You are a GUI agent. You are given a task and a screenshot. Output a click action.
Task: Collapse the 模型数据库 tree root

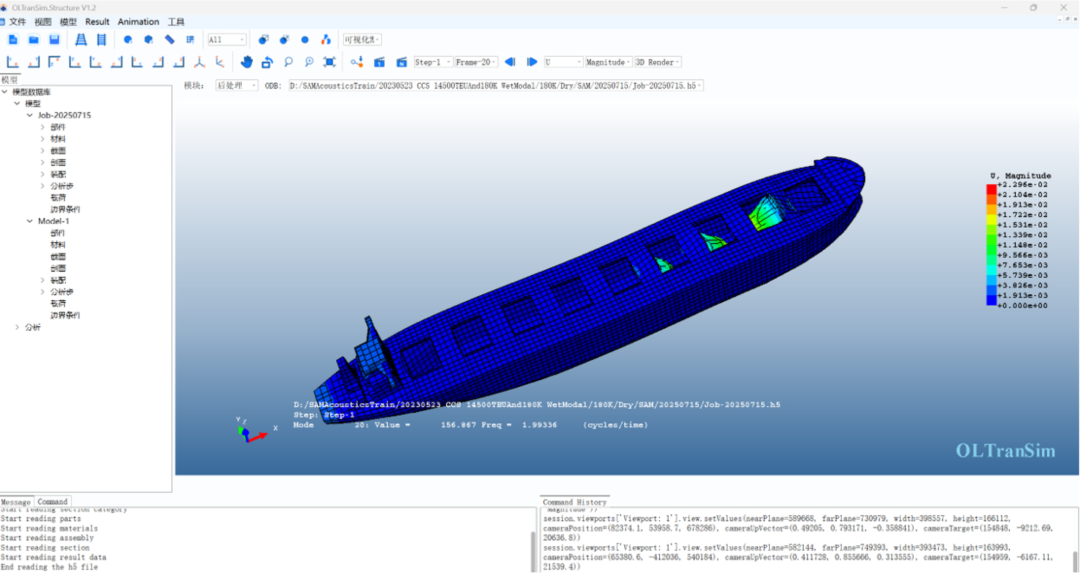point(5,92)
